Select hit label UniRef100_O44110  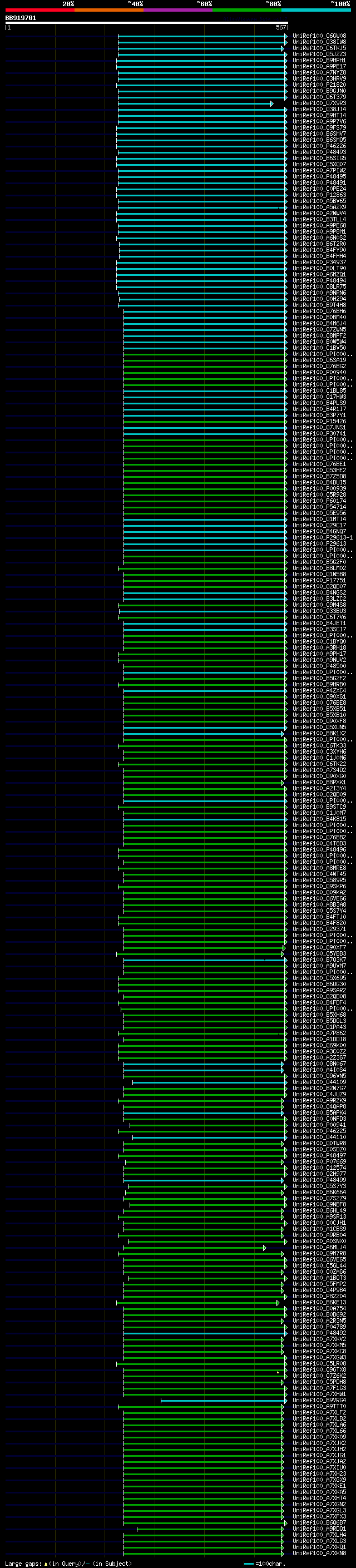(319, 1137)
